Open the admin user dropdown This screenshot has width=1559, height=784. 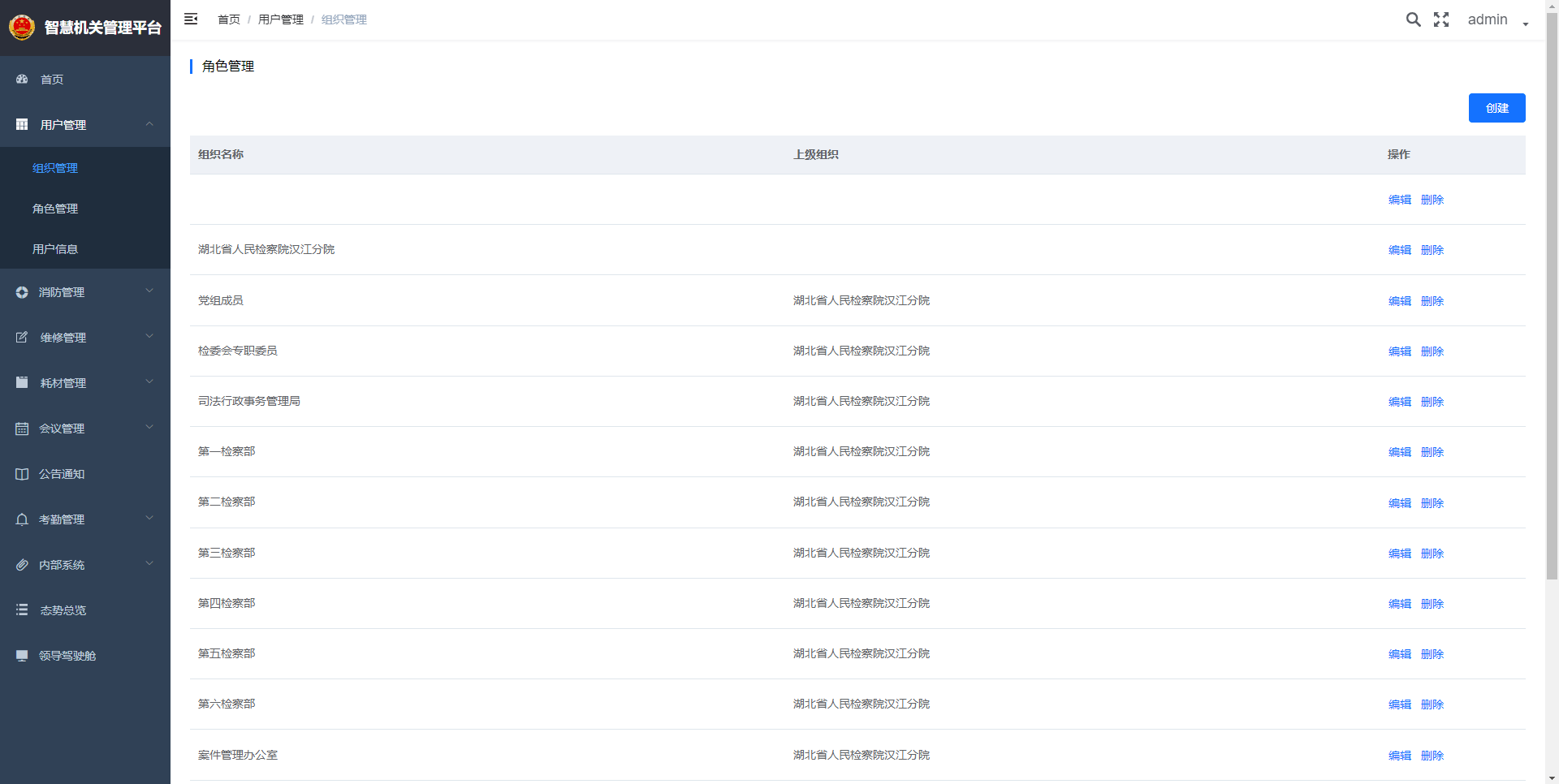(x=1498, y=19)
